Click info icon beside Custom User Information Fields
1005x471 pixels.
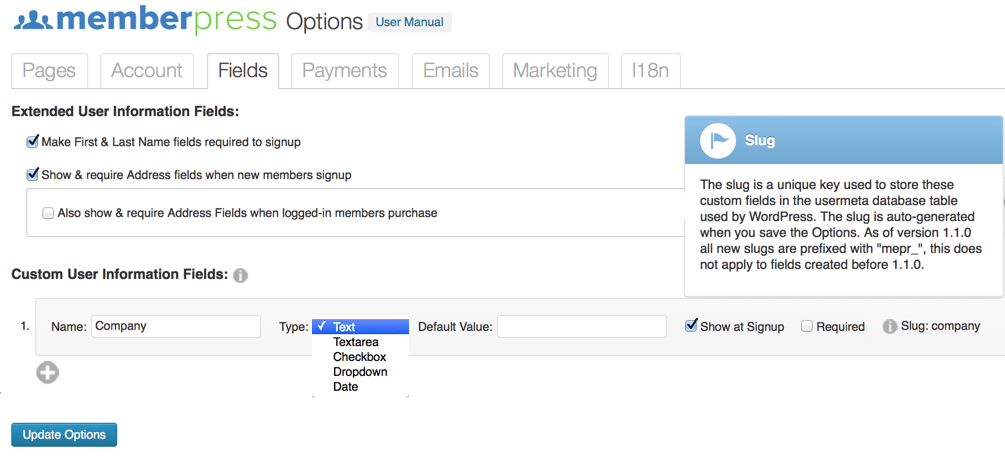(x=240, y=276)
